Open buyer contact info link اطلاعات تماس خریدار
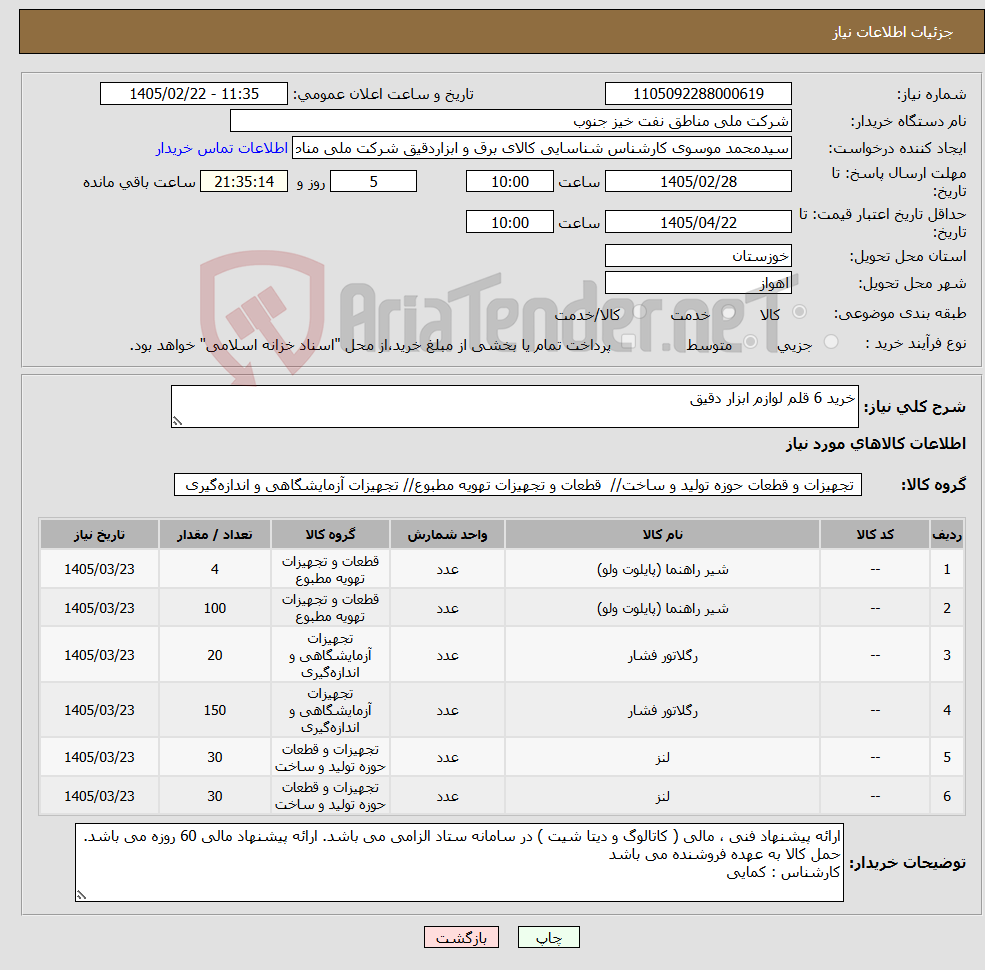Viewport: 985px width, 970px height. click(x=222, y=148)
